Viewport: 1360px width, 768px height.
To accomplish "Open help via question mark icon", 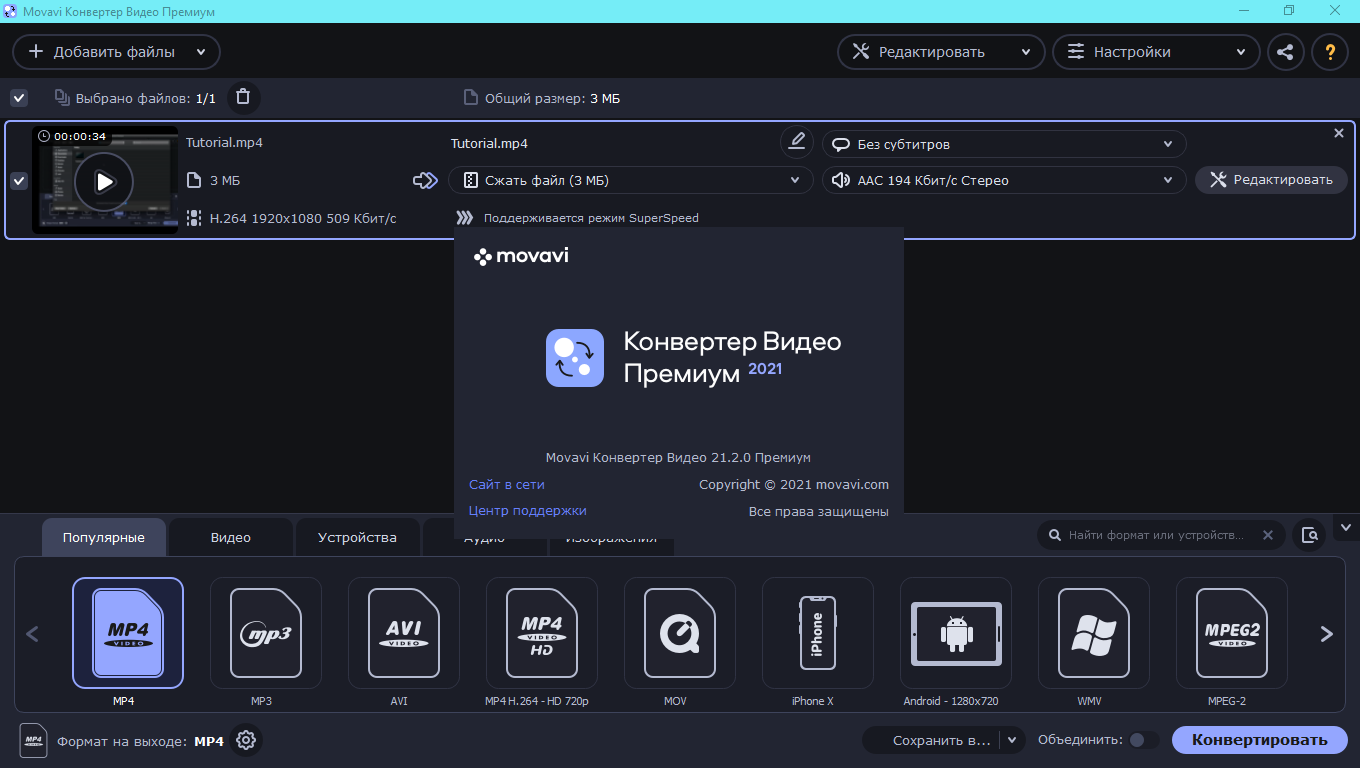I will tap(1330, 52).
